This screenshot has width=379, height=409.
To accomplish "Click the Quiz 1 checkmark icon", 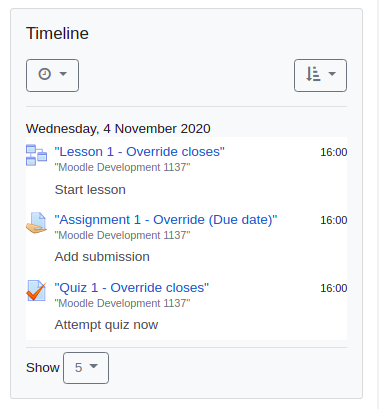I will (36, 291).
